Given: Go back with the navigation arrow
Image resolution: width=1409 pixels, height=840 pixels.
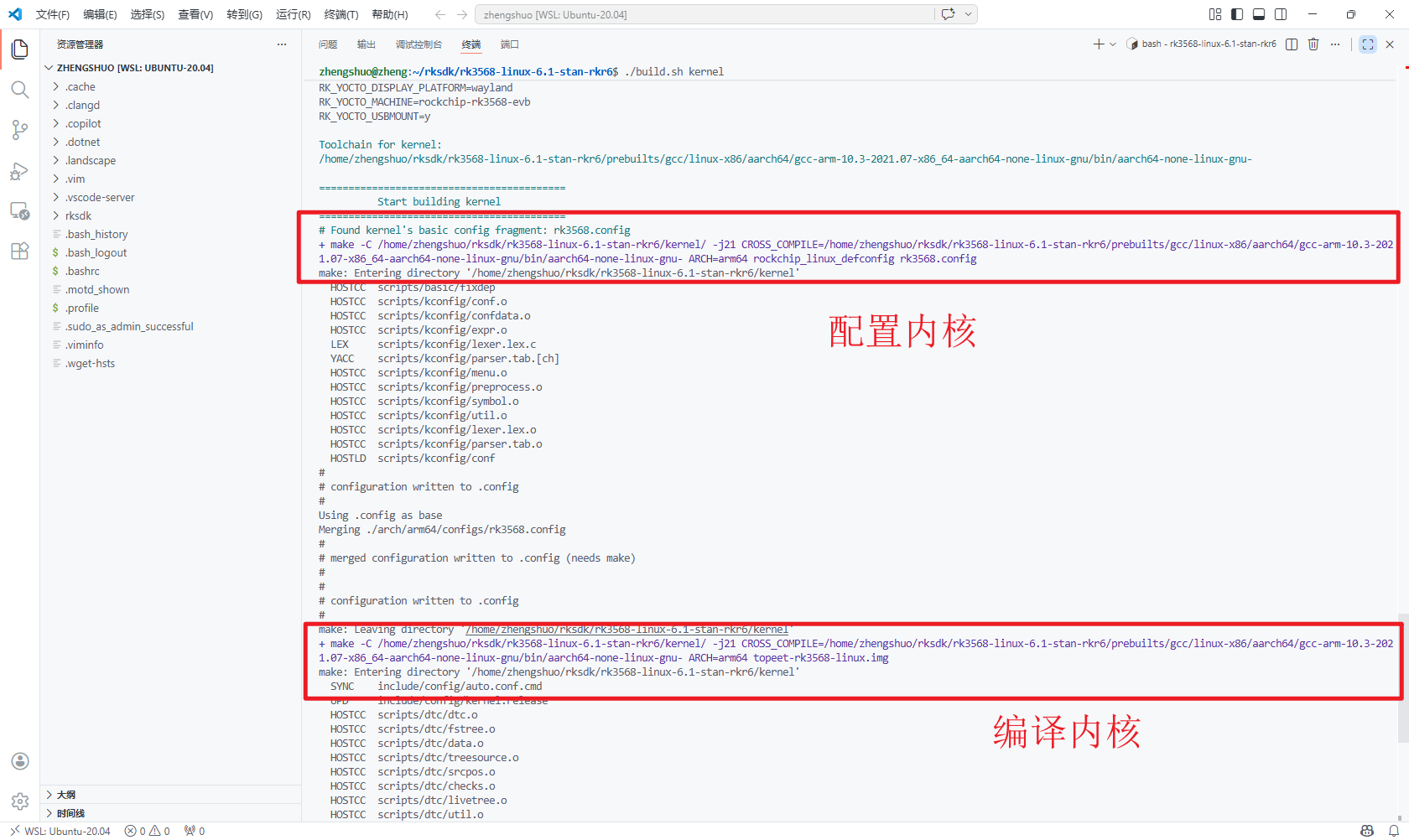Looking at the screenshot, I should pyautogui.click(x=440, y=14).
